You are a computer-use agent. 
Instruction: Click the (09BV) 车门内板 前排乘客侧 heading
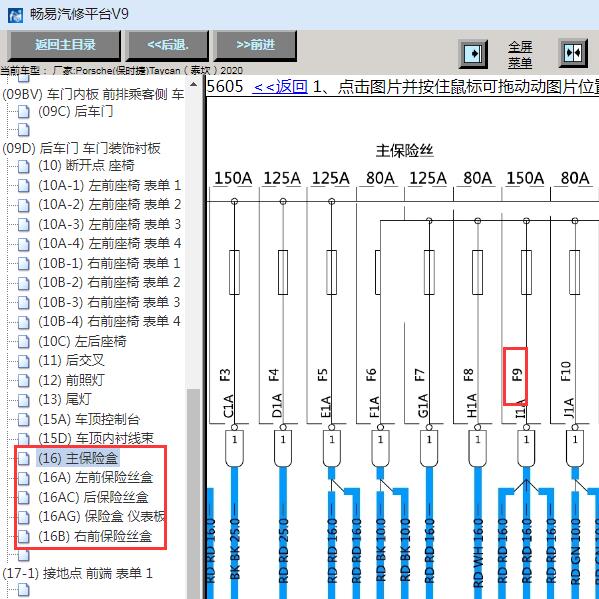93,94
